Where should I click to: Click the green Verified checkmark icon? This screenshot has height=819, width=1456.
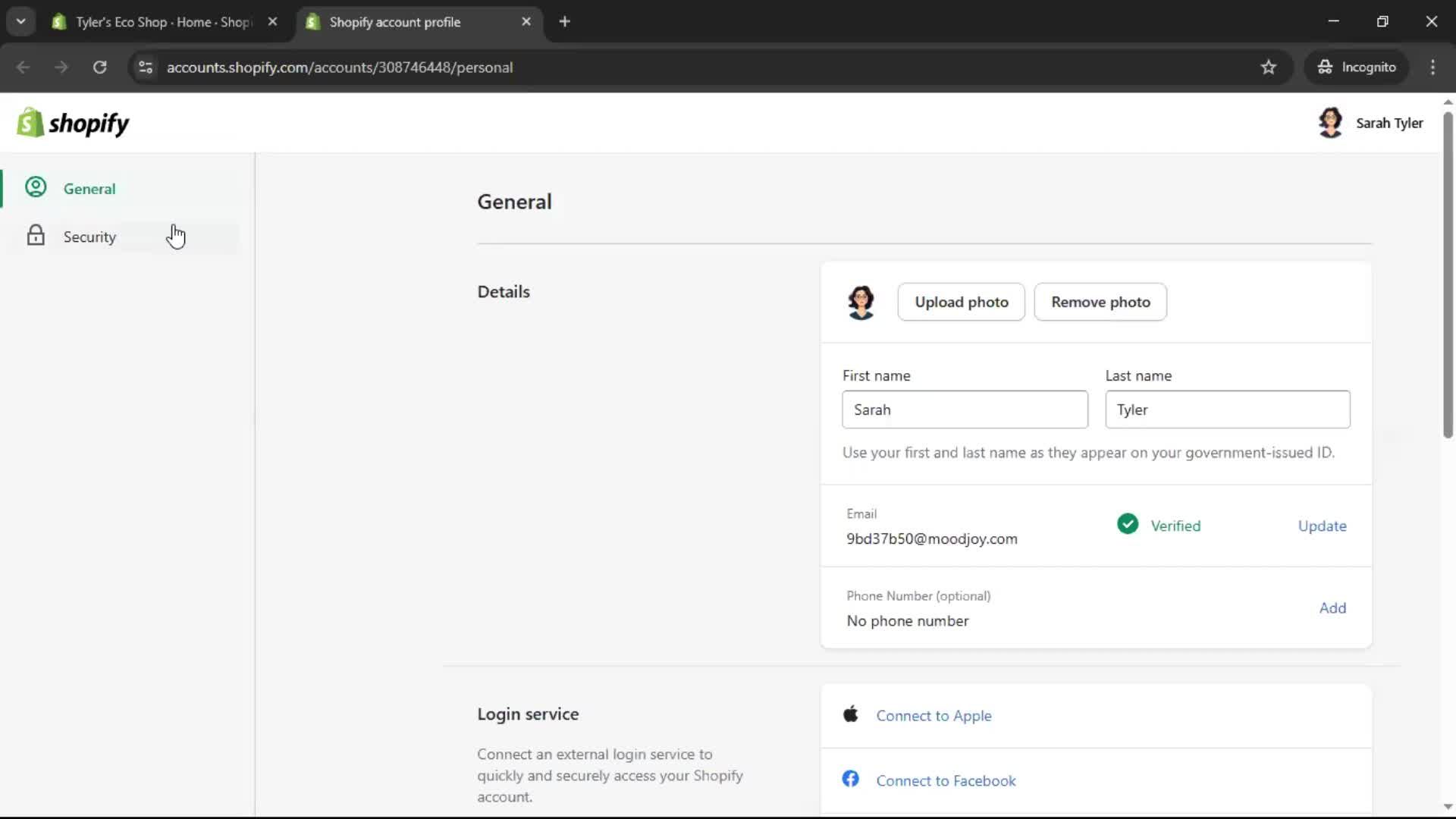tap(1128, 524)
